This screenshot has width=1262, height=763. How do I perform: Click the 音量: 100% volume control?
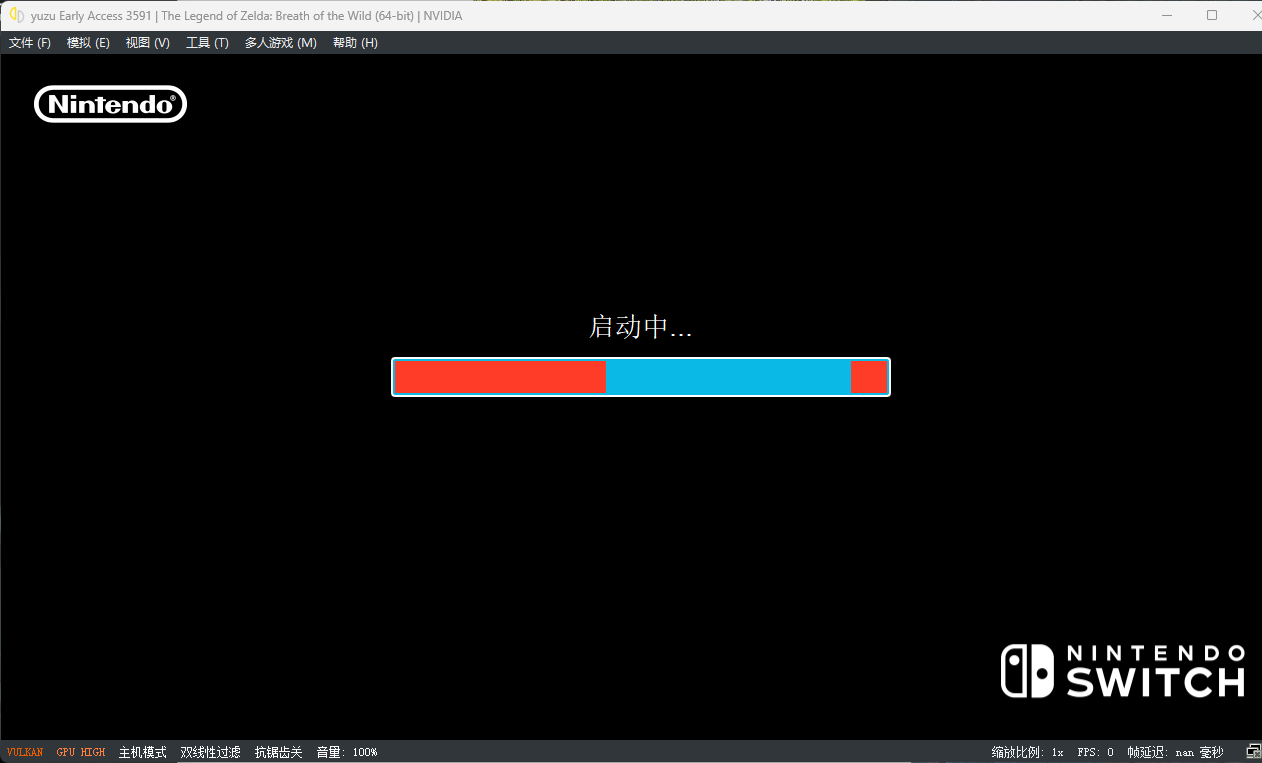tap(347, 752)
